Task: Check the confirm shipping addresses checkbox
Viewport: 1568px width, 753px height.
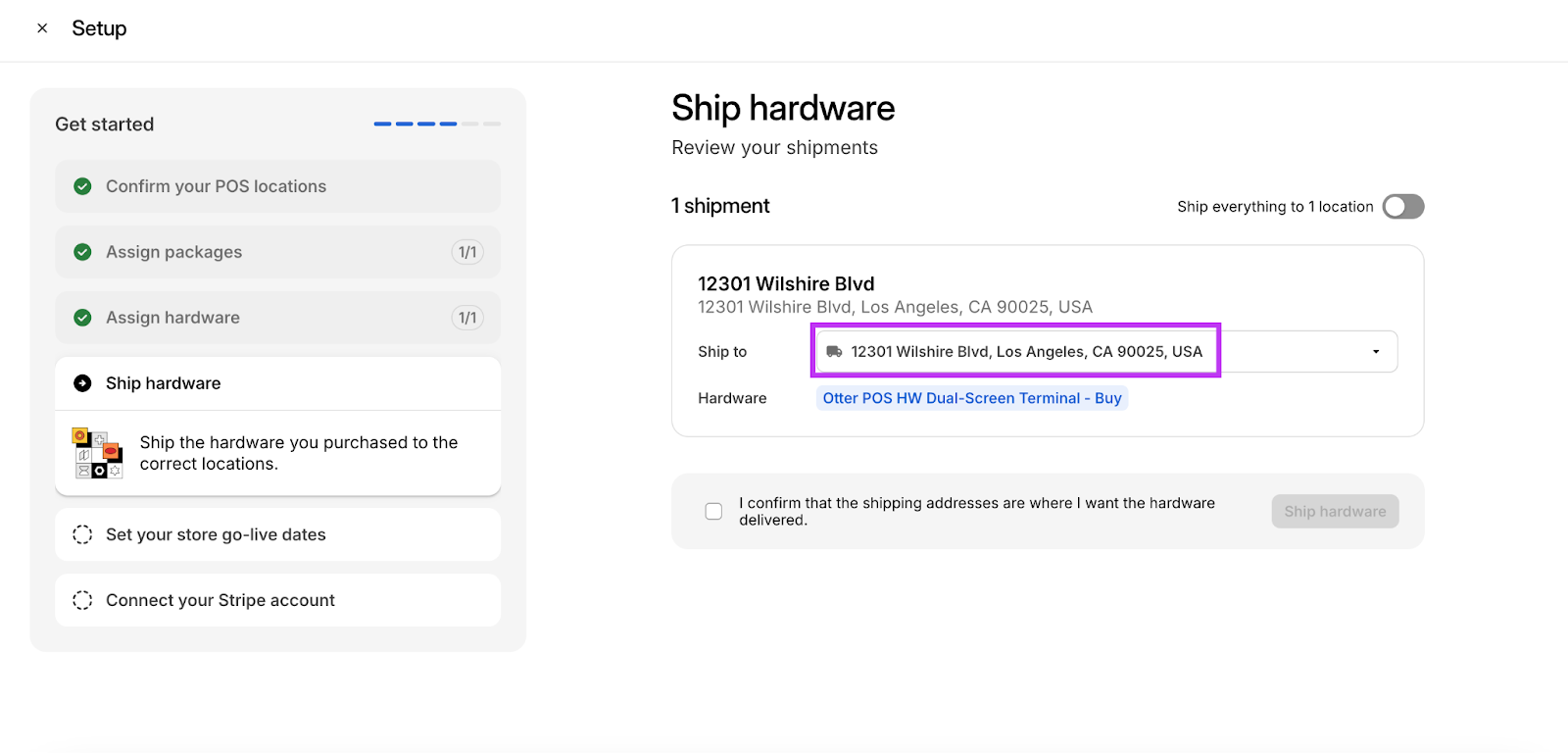Action: point(713,512)
